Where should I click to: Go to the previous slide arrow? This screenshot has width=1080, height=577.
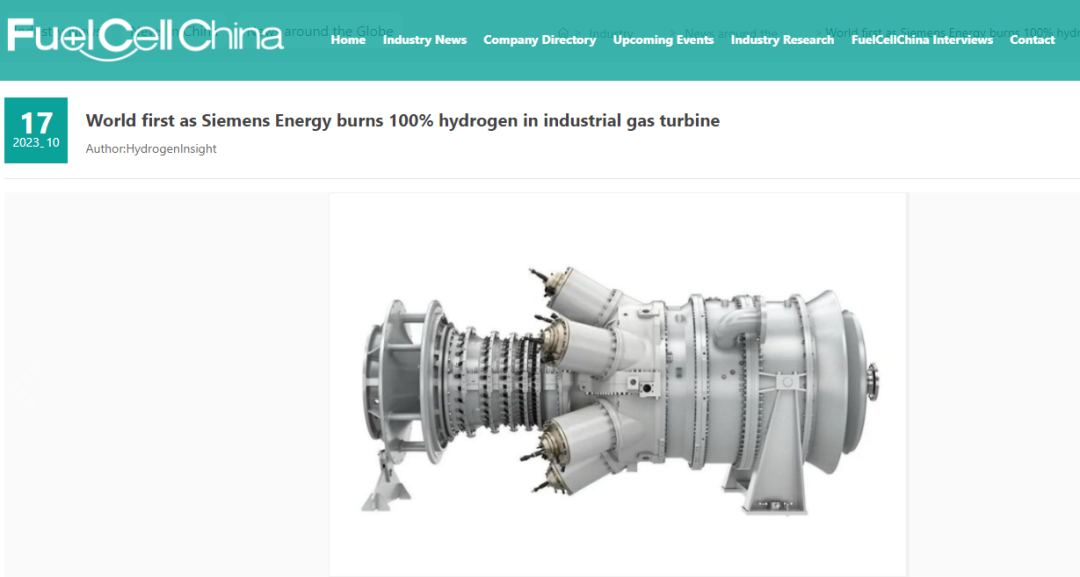24,384
